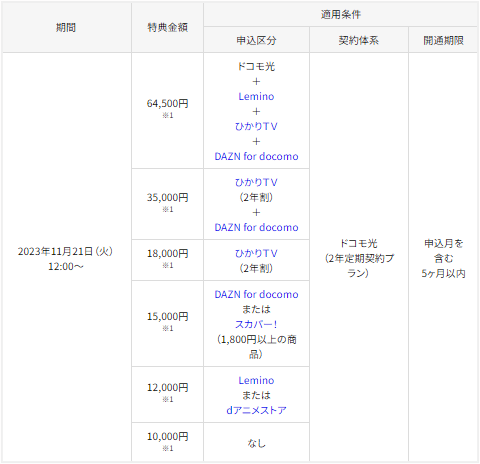
Task: Select the 2023年11月21日 (火) date text
Action: click(65, 251)
